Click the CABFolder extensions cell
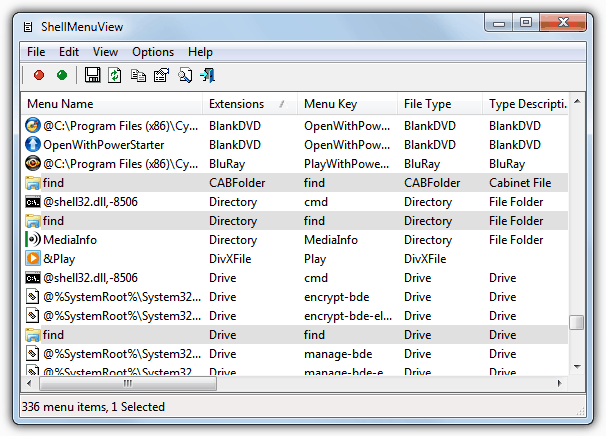Viewport: 606px width, 436px height. point(237,182)
